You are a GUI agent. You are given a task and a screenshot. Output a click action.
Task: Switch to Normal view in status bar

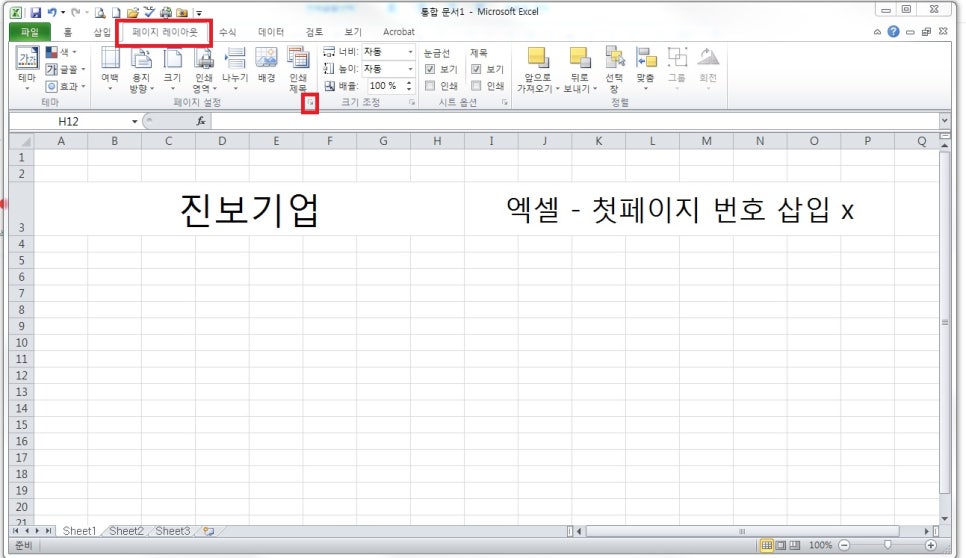click(x=766, y=545)
